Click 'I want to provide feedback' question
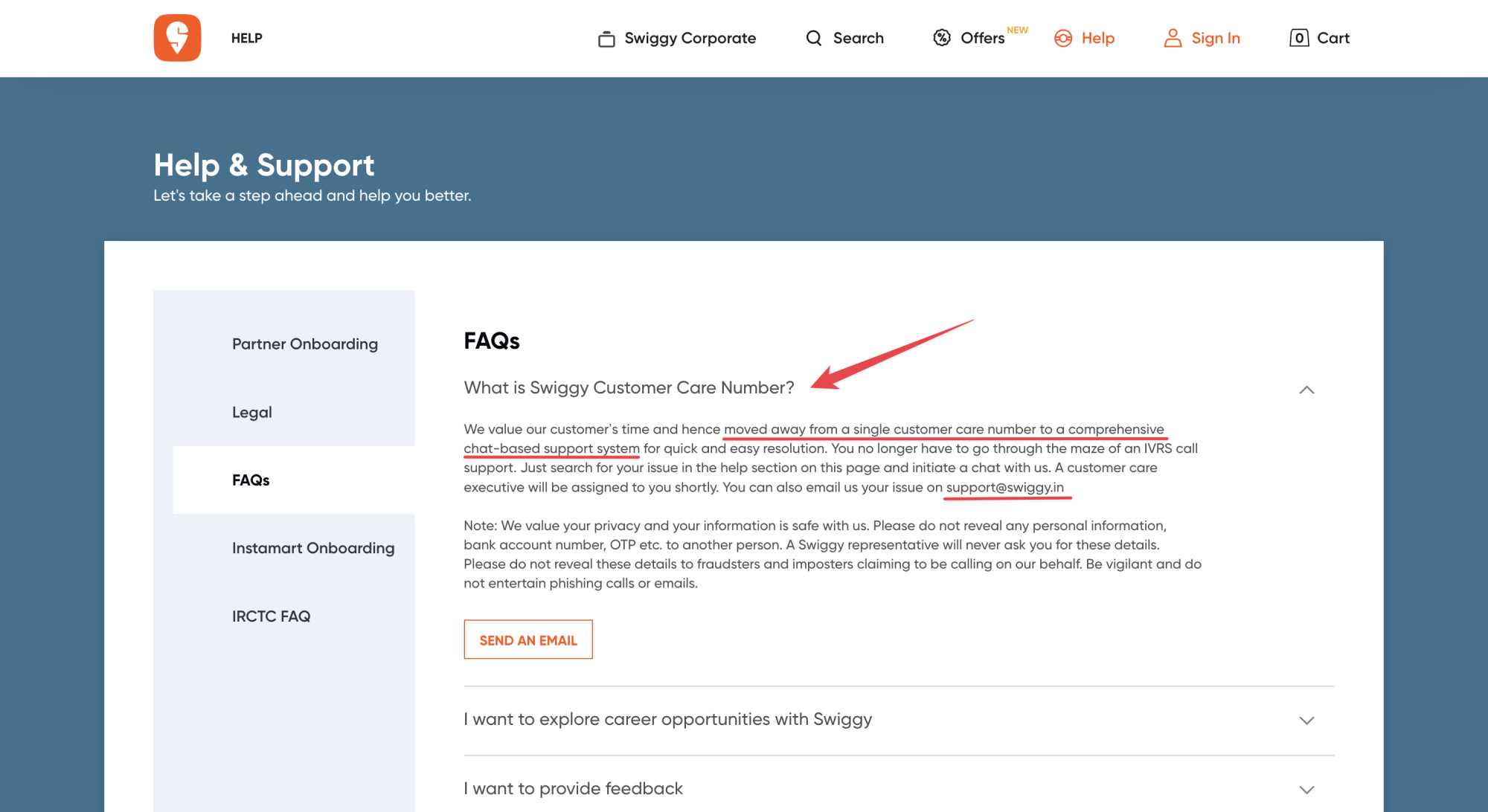The width and height of the screenshot is (1488, 812). point(573,788)
